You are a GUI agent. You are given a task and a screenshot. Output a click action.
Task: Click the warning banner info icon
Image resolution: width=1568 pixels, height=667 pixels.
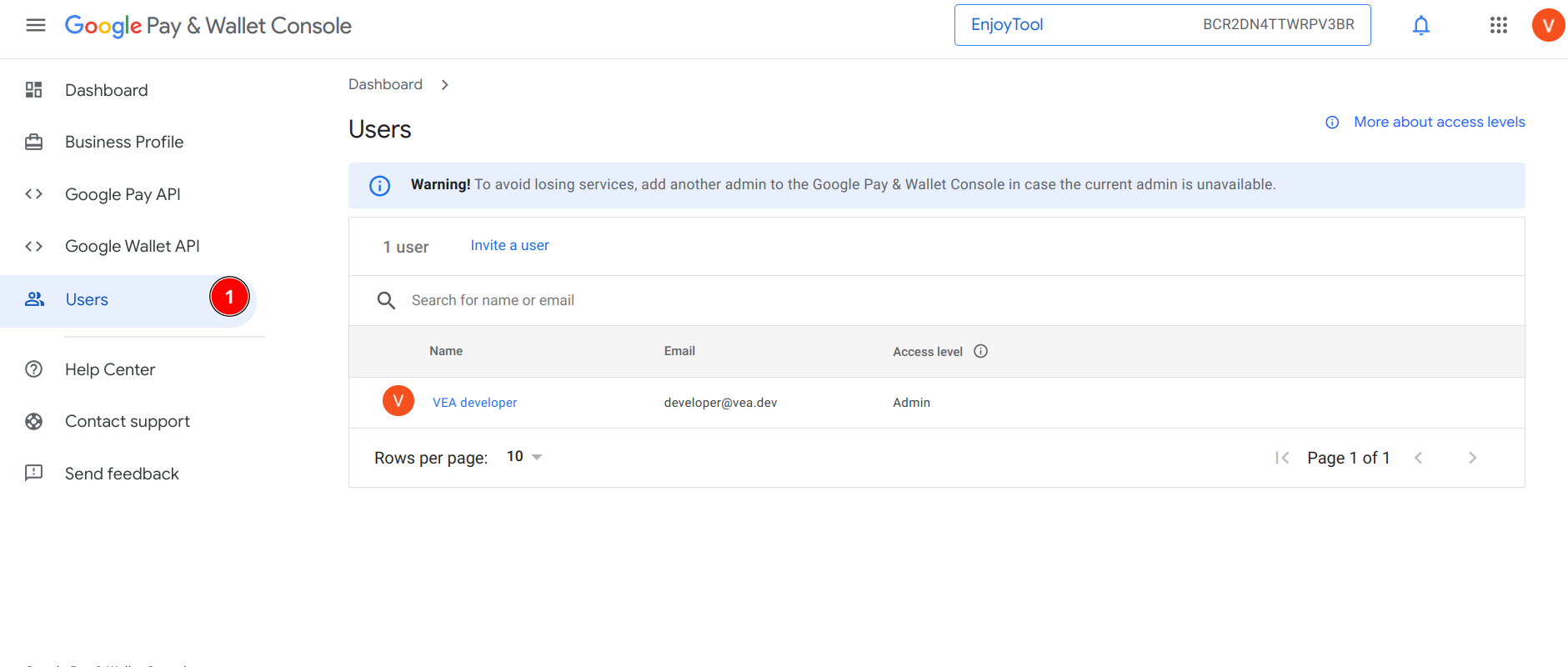click(379, 185)
